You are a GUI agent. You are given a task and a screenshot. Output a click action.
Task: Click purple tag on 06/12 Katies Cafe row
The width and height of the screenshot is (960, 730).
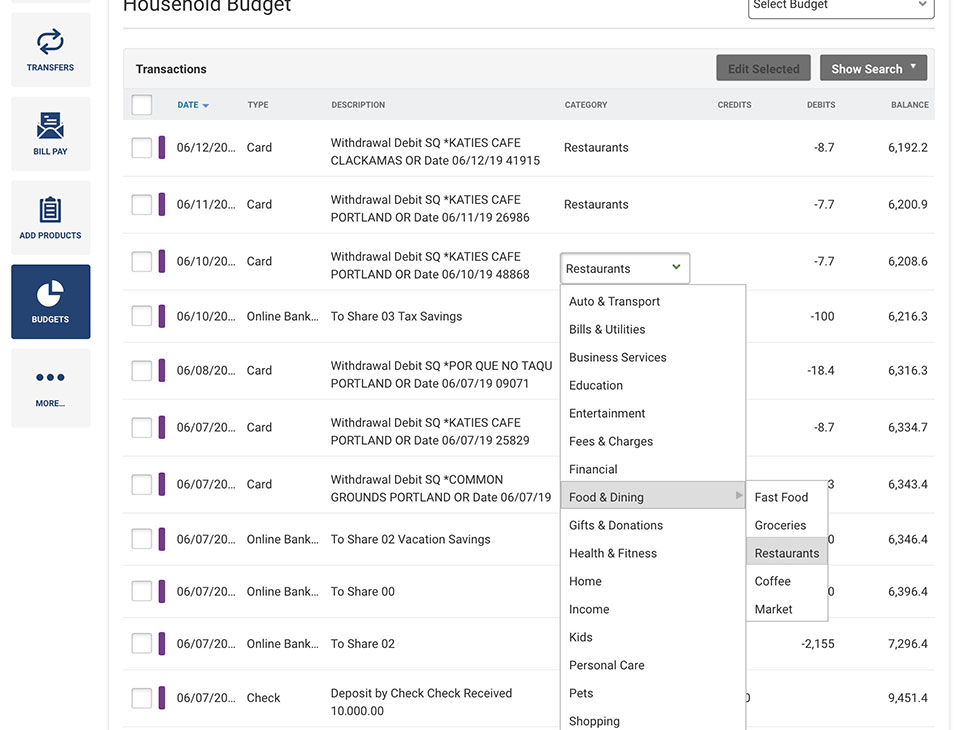[162, 148]
